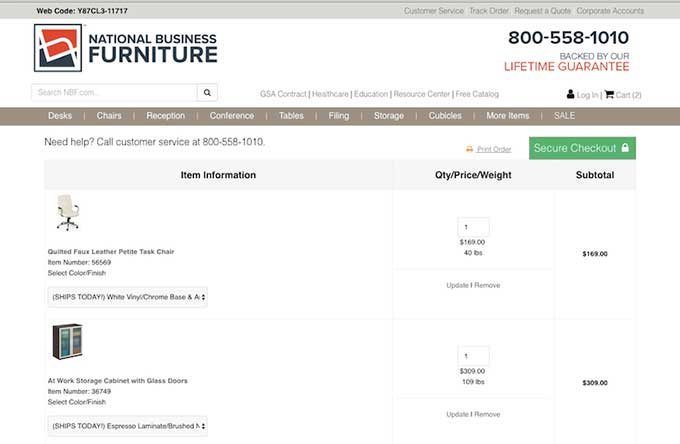Open the Conference menu
Image resolution: width=680 pixels, height=444 pixels.
pyautogui.click(x=232, y=116)
